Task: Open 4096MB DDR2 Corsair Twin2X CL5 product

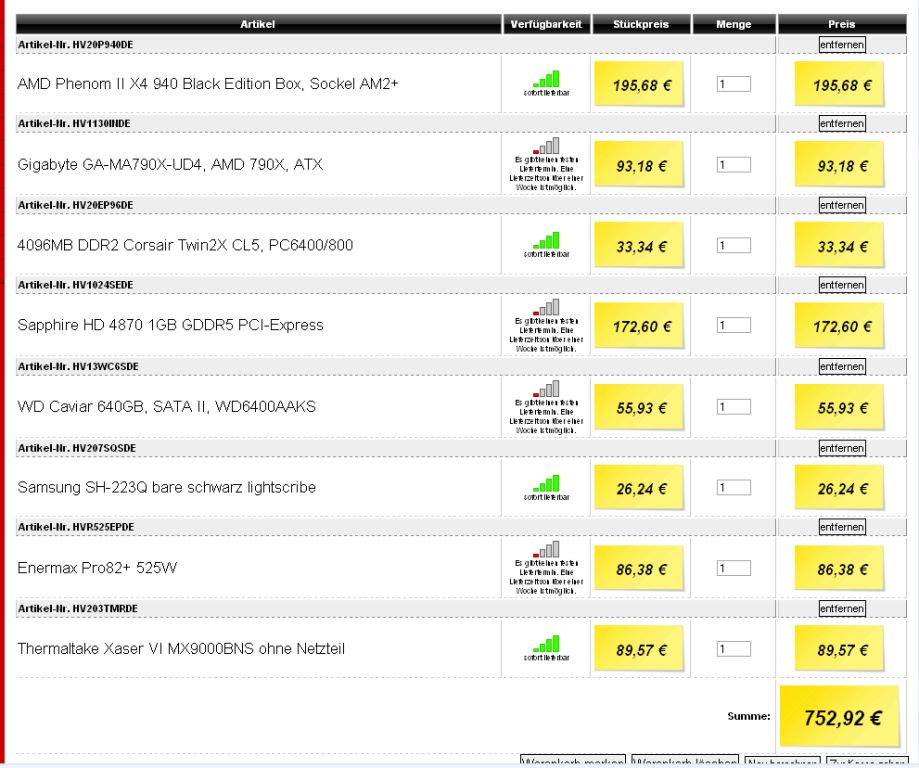Action: click(x=185, y=245)
